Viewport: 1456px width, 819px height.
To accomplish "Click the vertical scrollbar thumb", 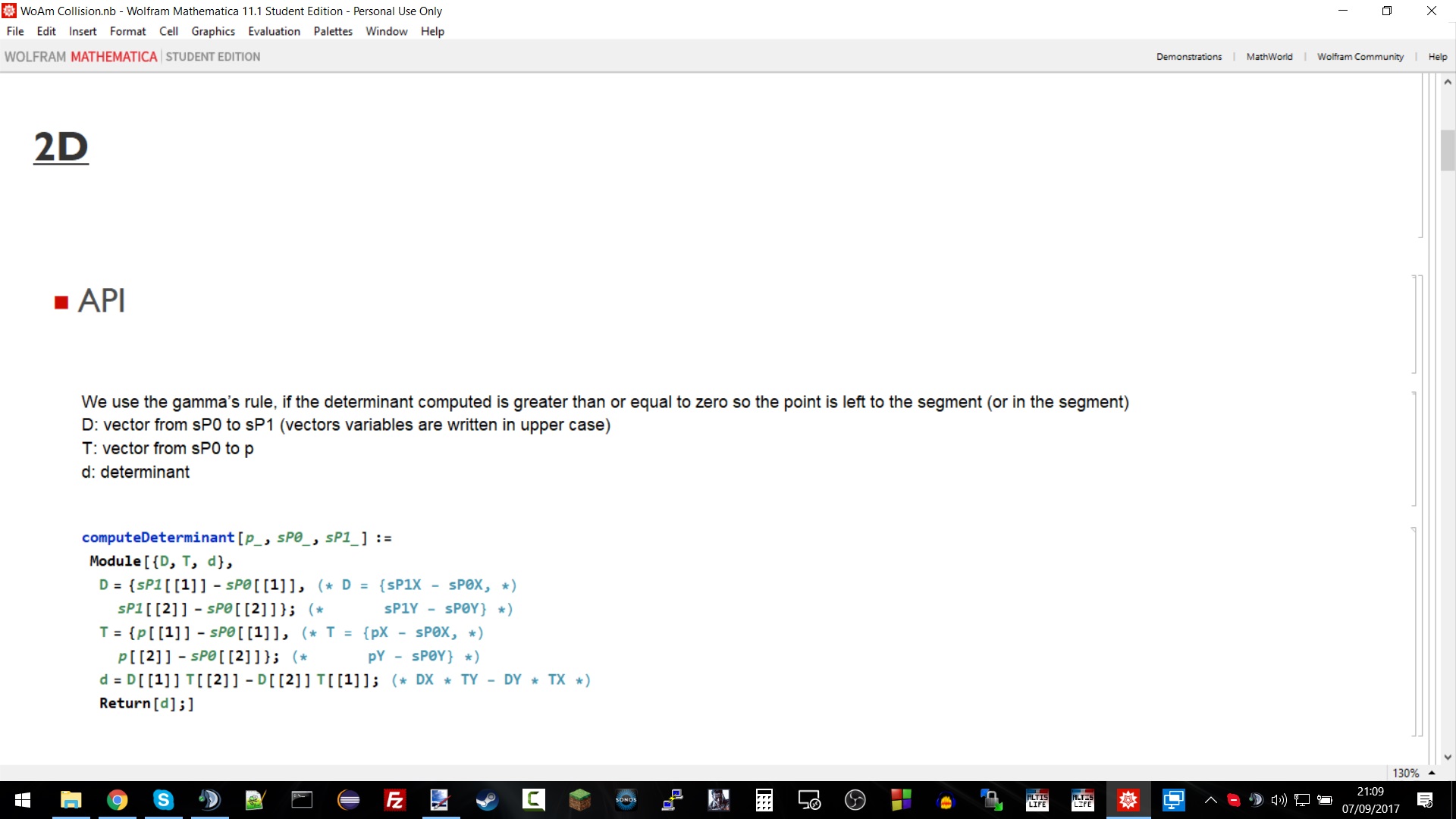I will [x=1448, y=150].
